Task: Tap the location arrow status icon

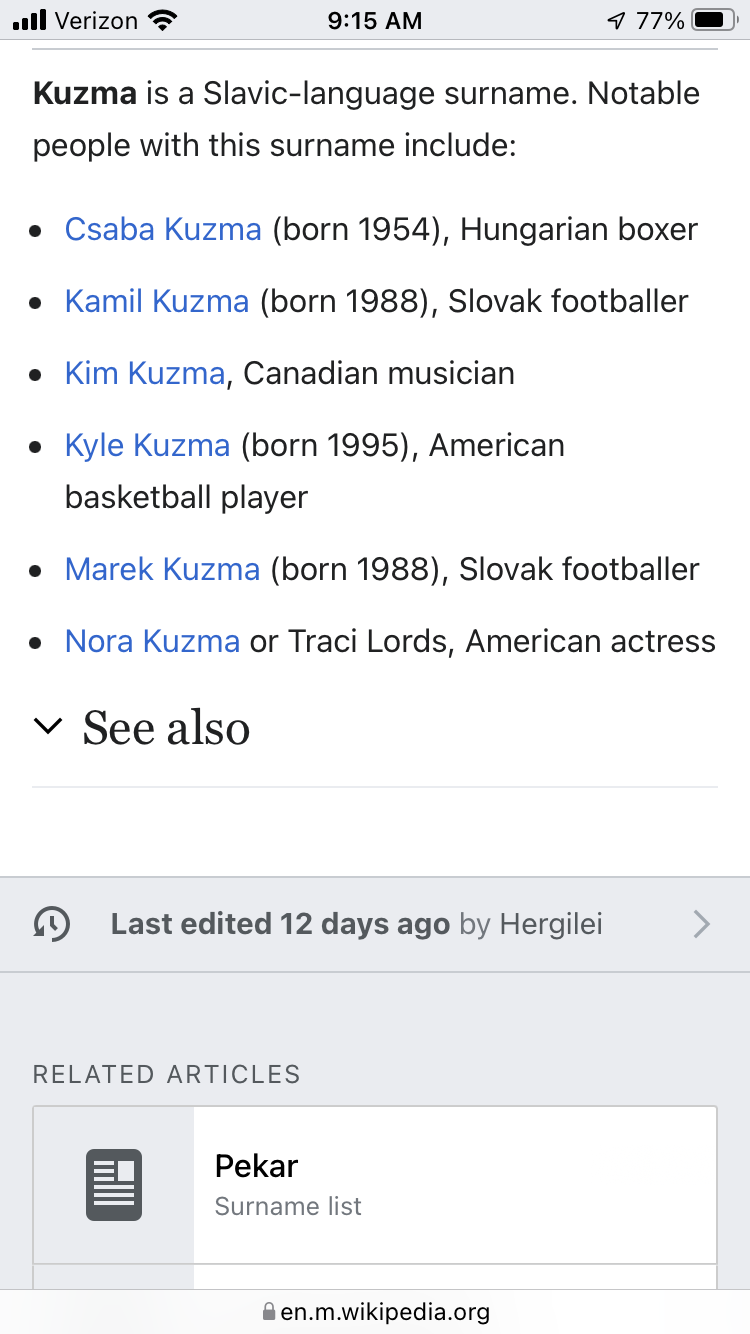Action: click(616, 20)
